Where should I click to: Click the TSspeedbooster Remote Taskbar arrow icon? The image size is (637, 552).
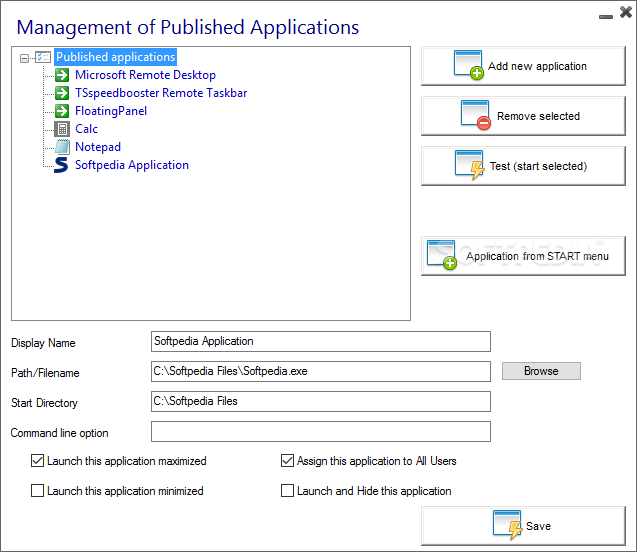(62, 93)
